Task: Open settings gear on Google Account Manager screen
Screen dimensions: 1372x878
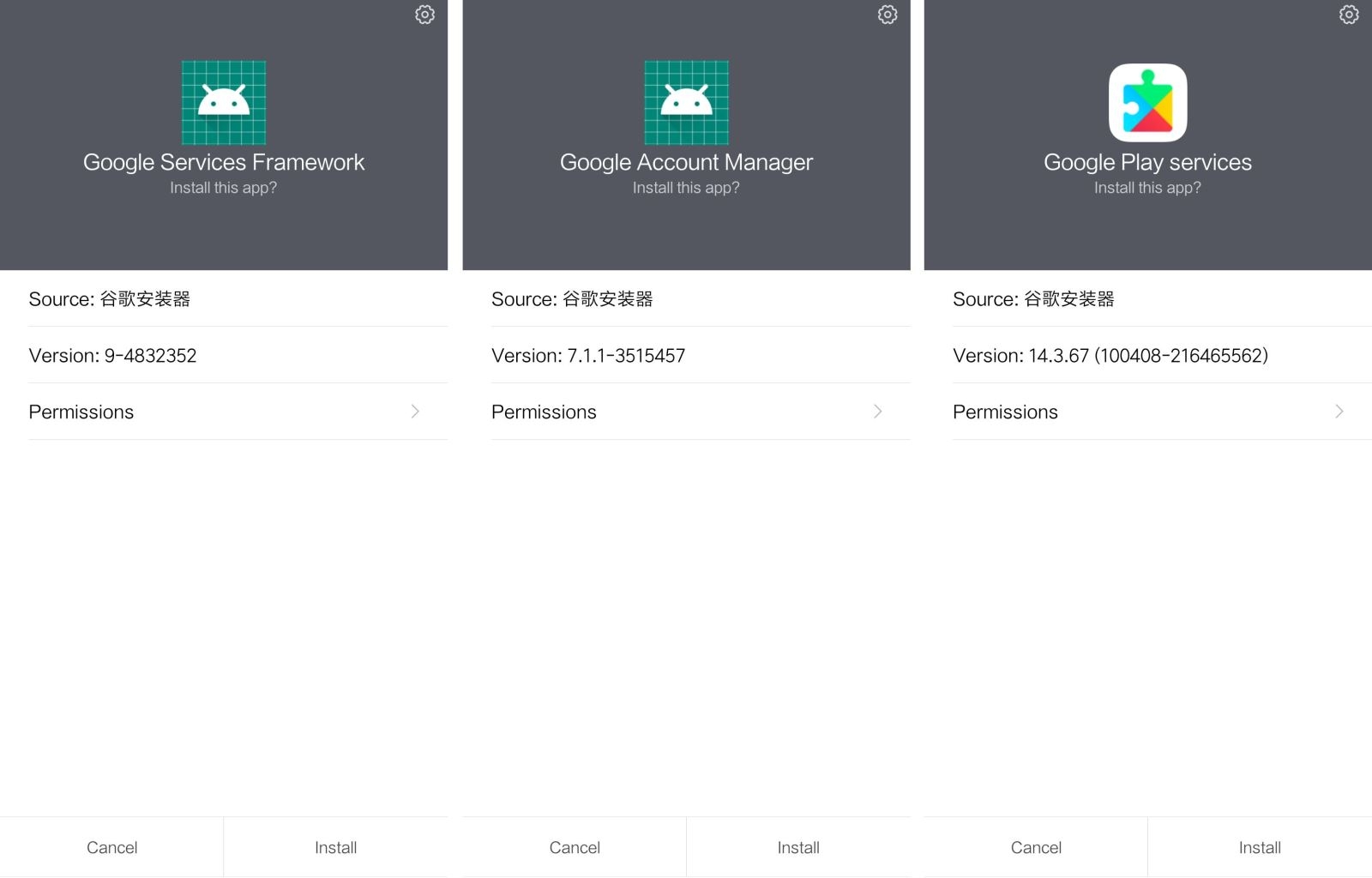Action: pos(888,15)
